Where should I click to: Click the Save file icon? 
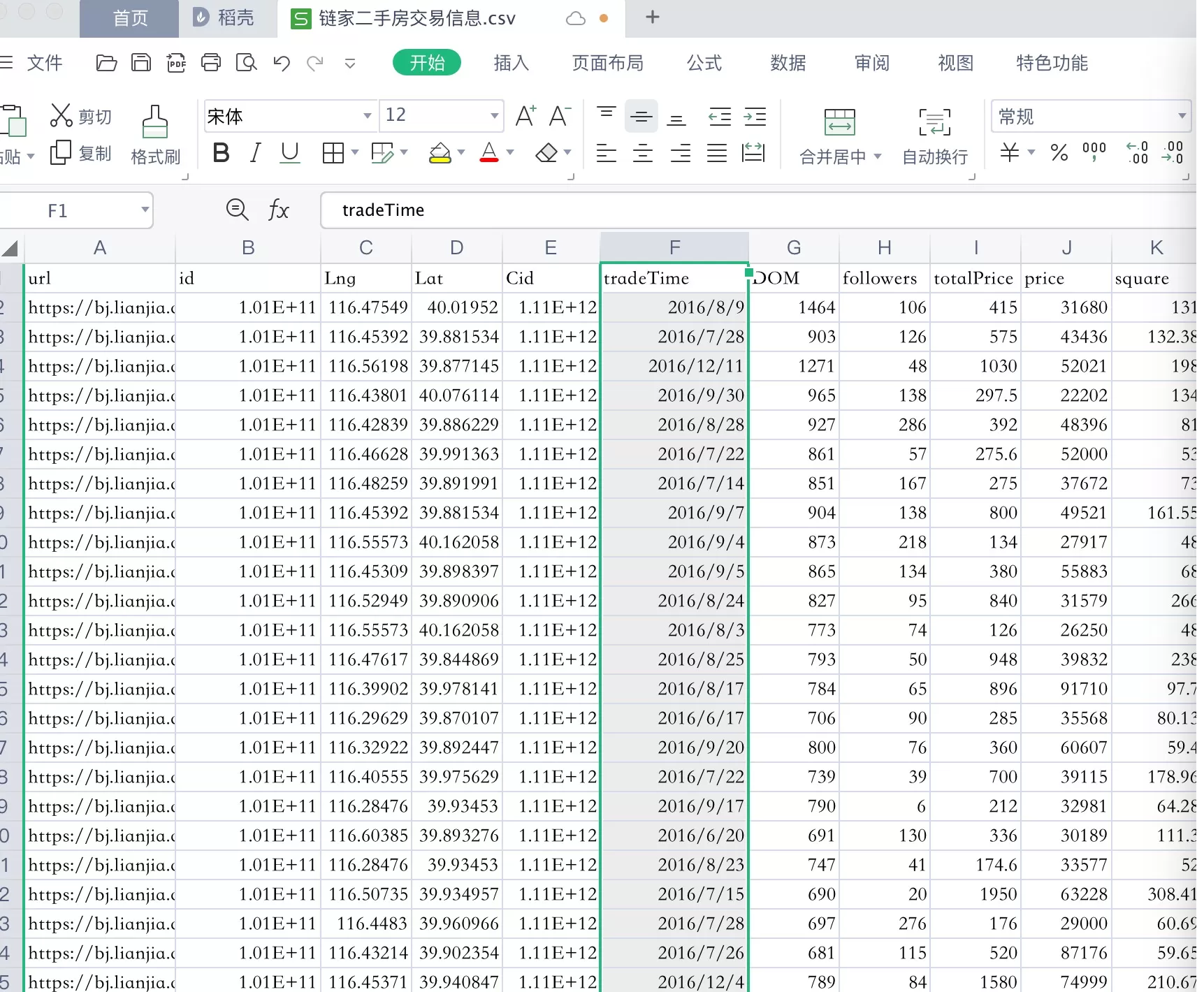point(141,63)
